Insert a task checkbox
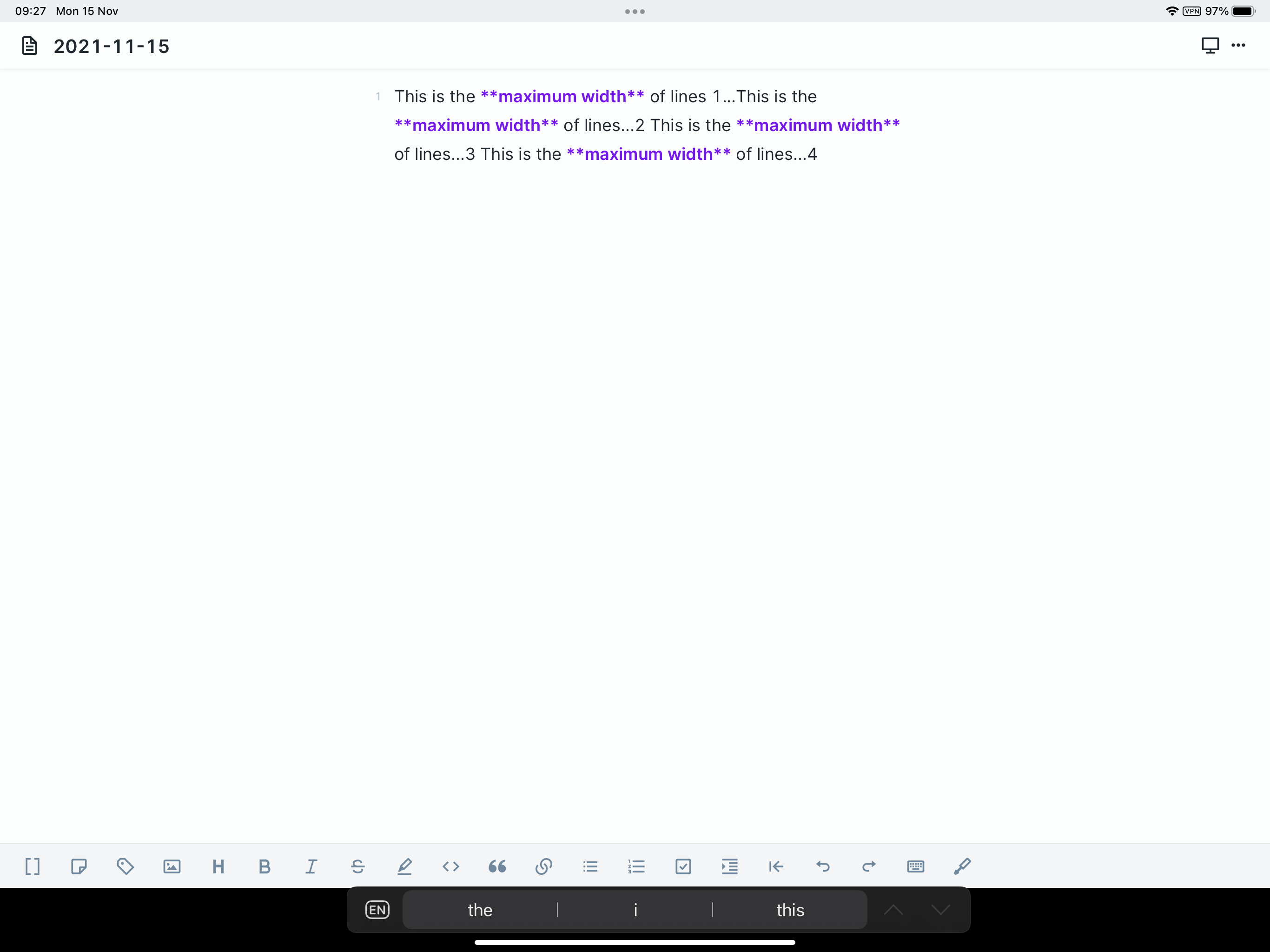The height and width of the screenshot is (952, 1270). point(683,866)
